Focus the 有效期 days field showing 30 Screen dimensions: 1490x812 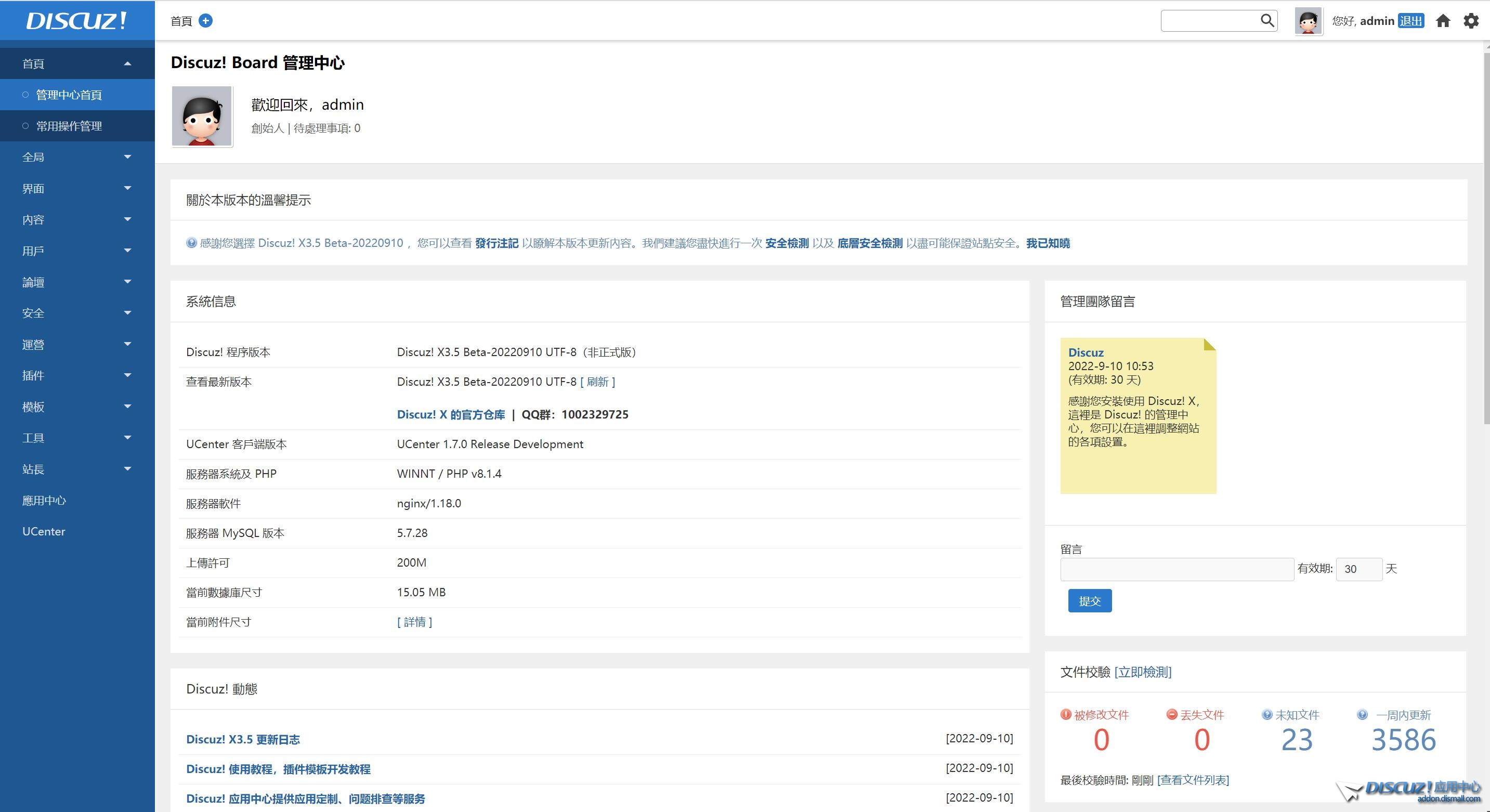tap(1358, 569)
